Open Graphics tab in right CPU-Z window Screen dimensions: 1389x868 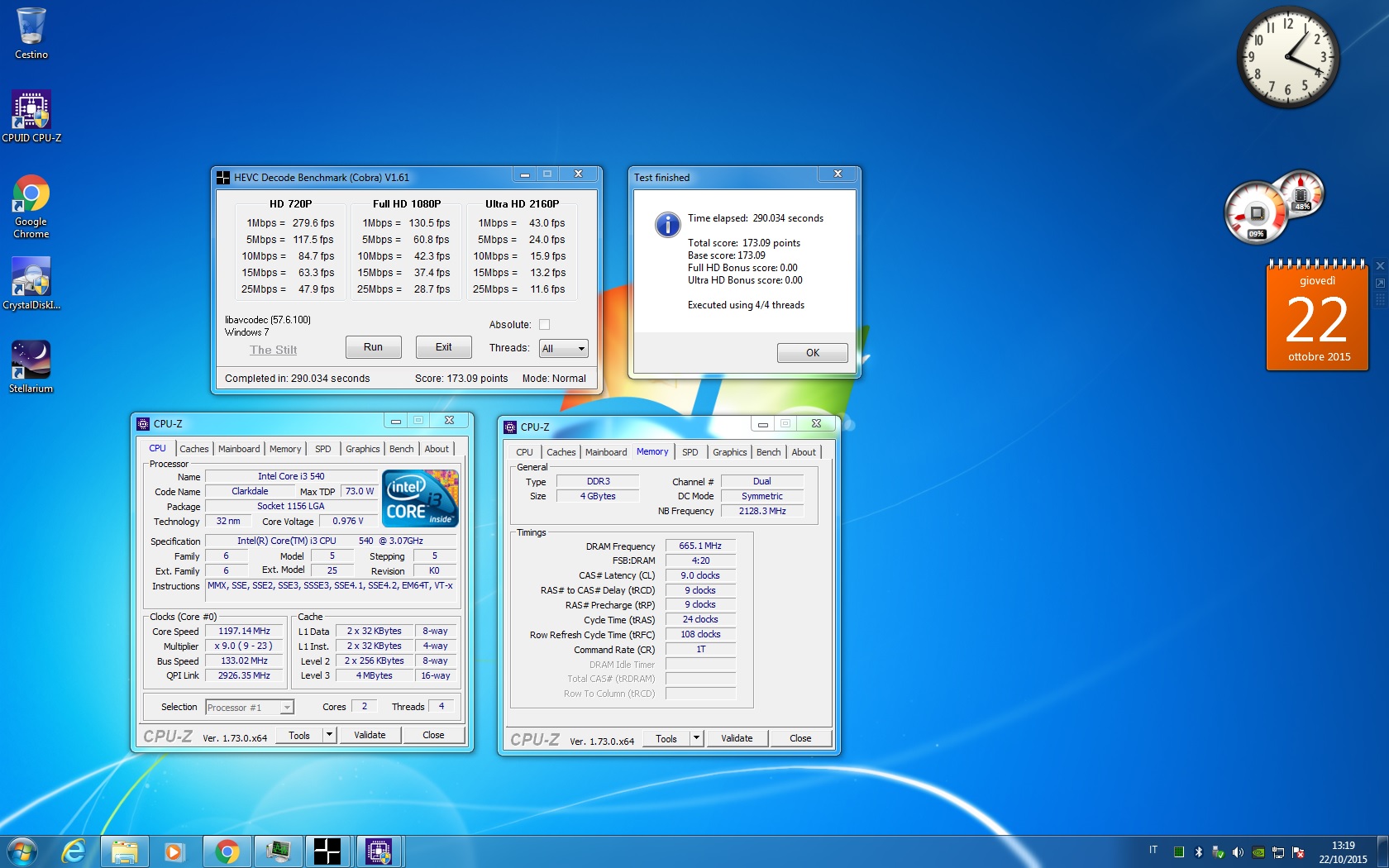pos(730,452)
